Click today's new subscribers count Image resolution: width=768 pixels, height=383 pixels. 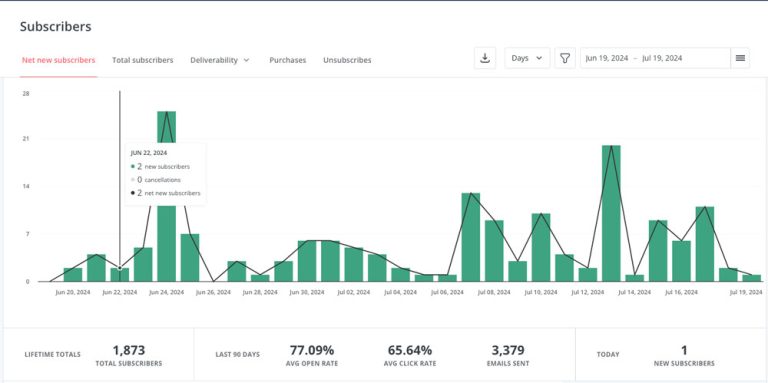coord(684,350)
